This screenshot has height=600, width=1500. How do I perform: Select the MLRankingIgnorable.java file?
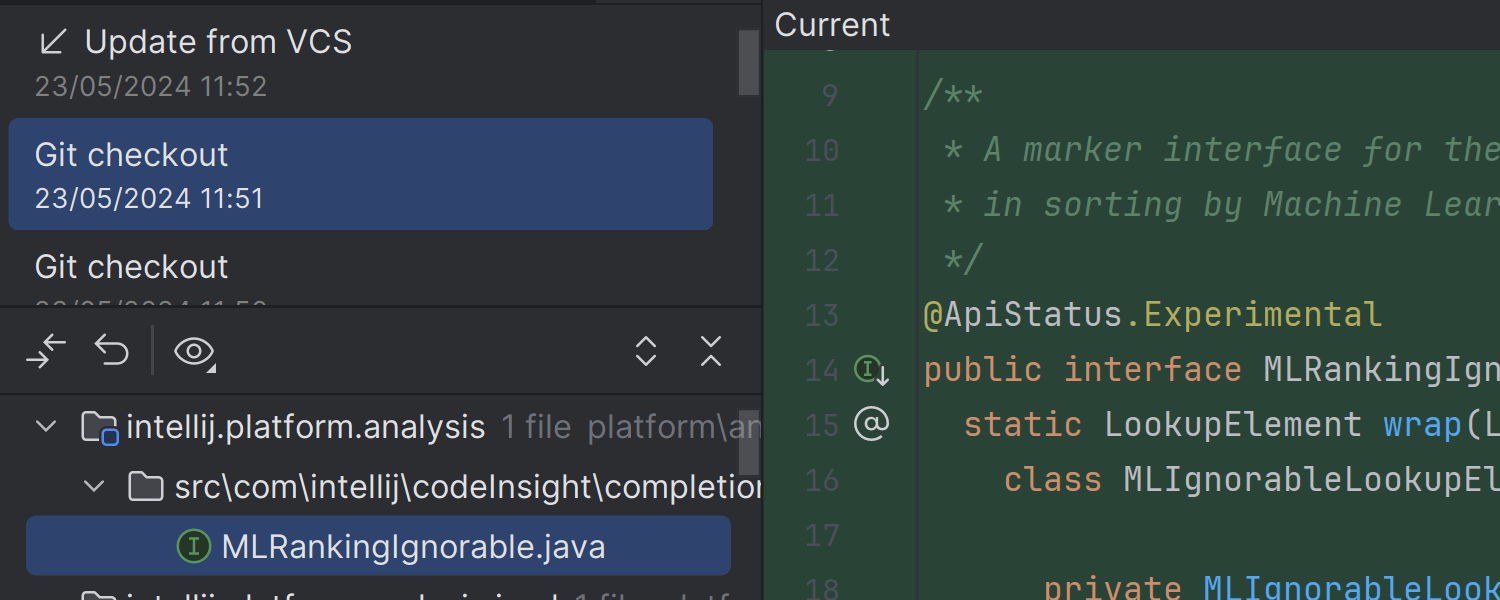tap(413, 547)
